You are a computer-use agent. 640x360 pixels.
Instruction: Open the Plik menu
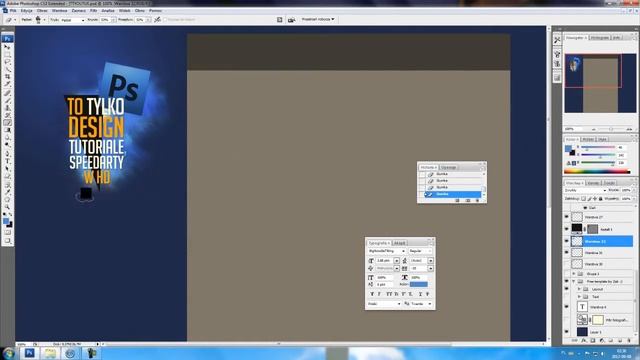coord(13,11)
